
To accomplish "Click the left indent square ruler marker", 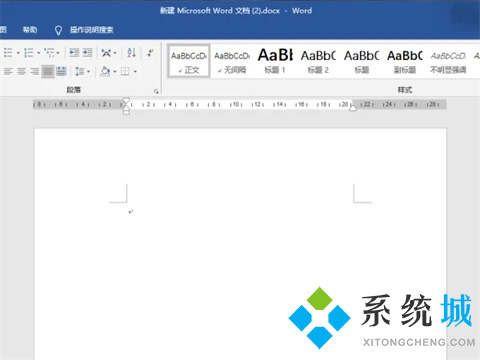I will (126, 112).
